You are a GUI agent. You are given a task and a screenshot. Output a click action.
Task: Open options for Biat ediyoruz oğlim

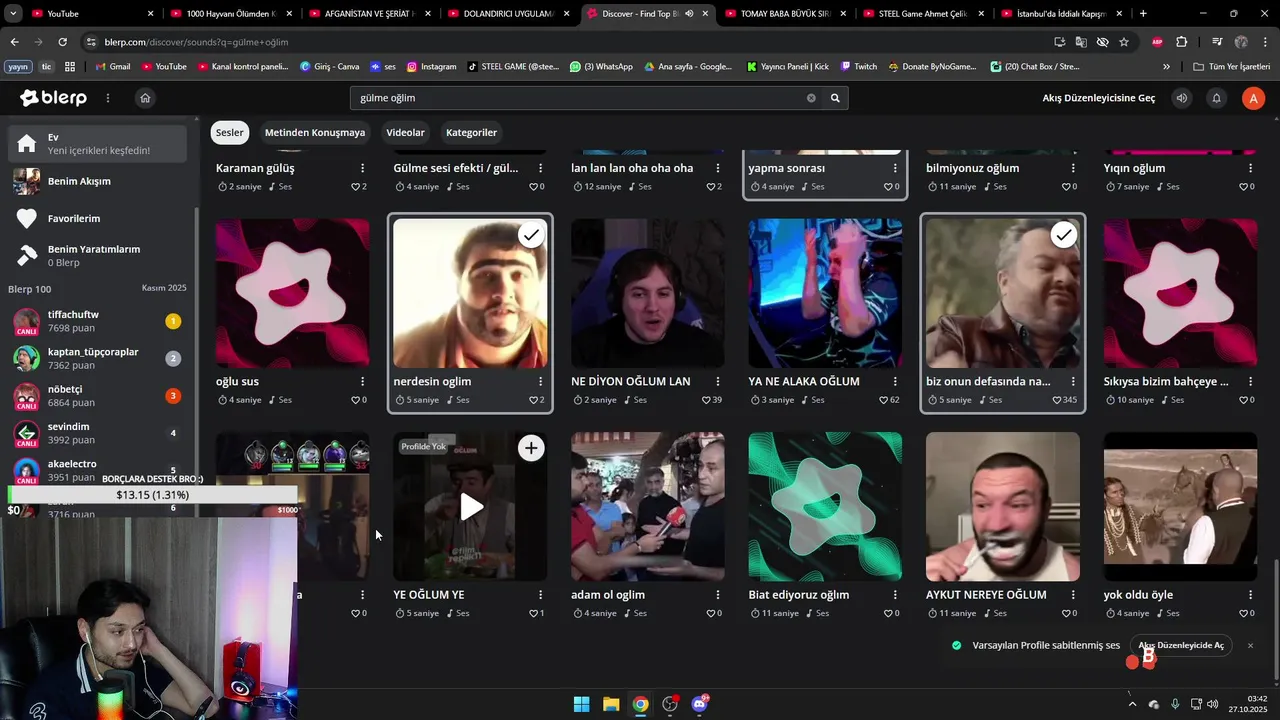(895, 594)
